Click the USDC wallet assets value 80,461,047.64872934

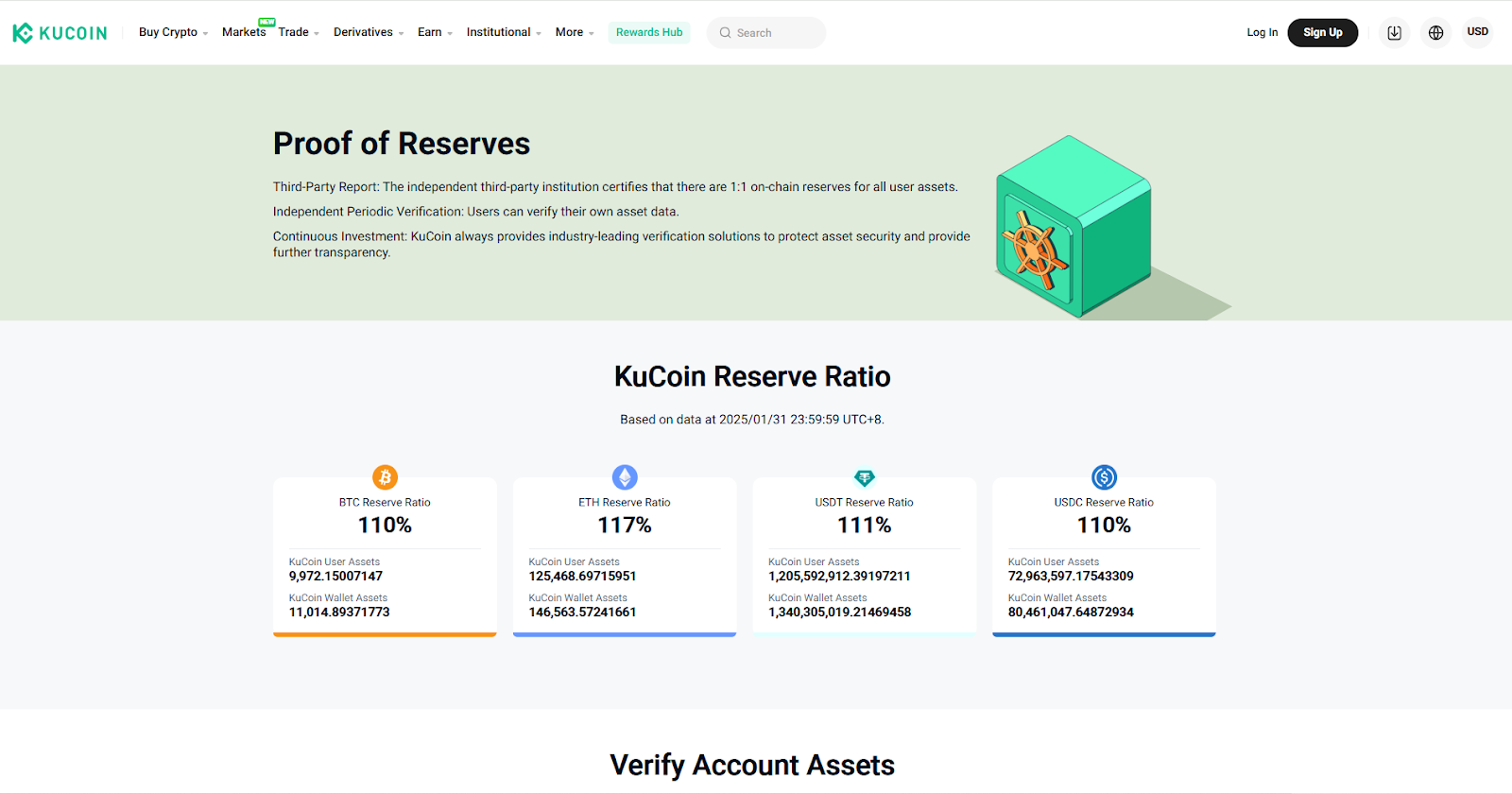click(1071, 612)
